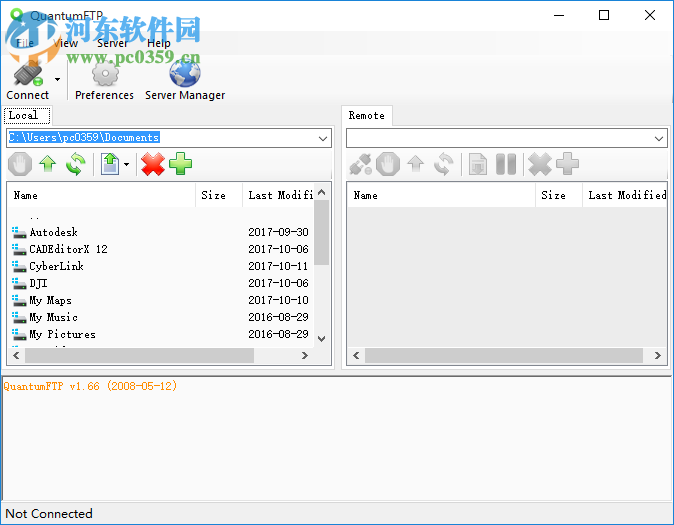The width and height of the screenshot is (674, 525).
Task: Click remote horizontal scroll right arrow
Action: (x=658, y=356)
